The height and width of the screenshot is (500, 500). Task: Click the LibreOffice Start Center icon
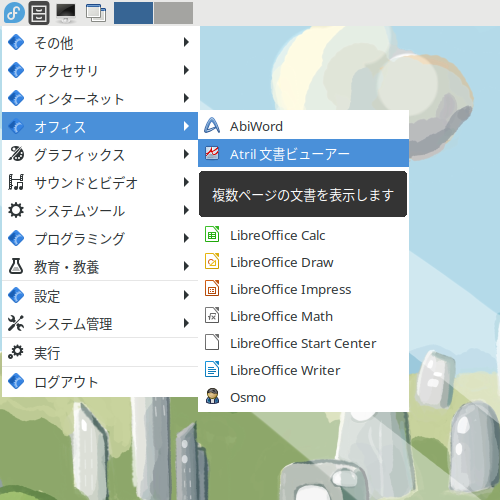point(212,342)
